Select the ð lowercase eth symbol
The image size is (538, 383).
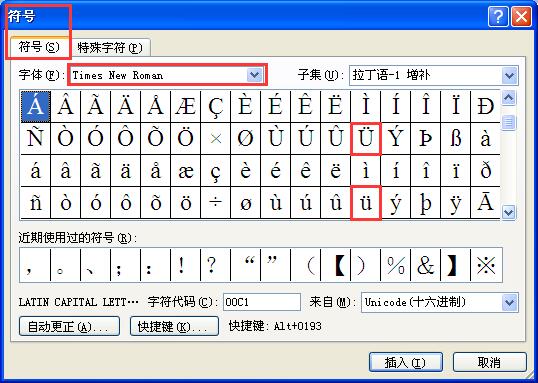[x=486, y=171]
